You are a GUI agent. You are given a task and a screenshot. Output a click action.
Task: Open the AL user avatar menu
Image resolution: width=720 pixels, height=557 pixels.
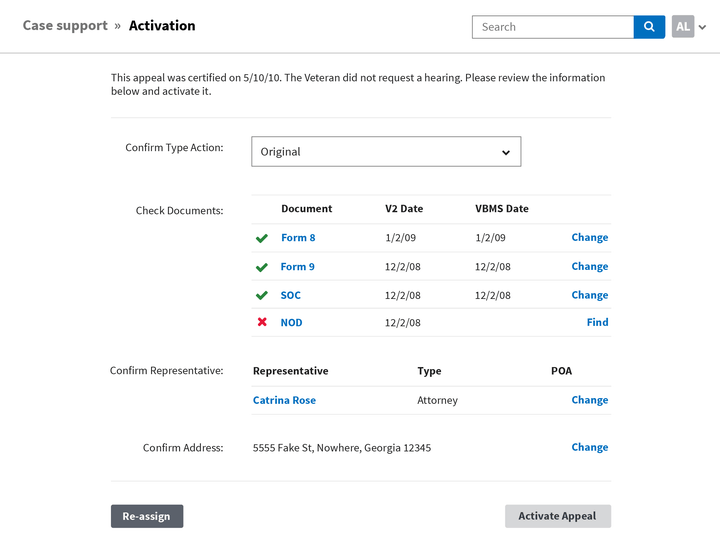[682, 27]
